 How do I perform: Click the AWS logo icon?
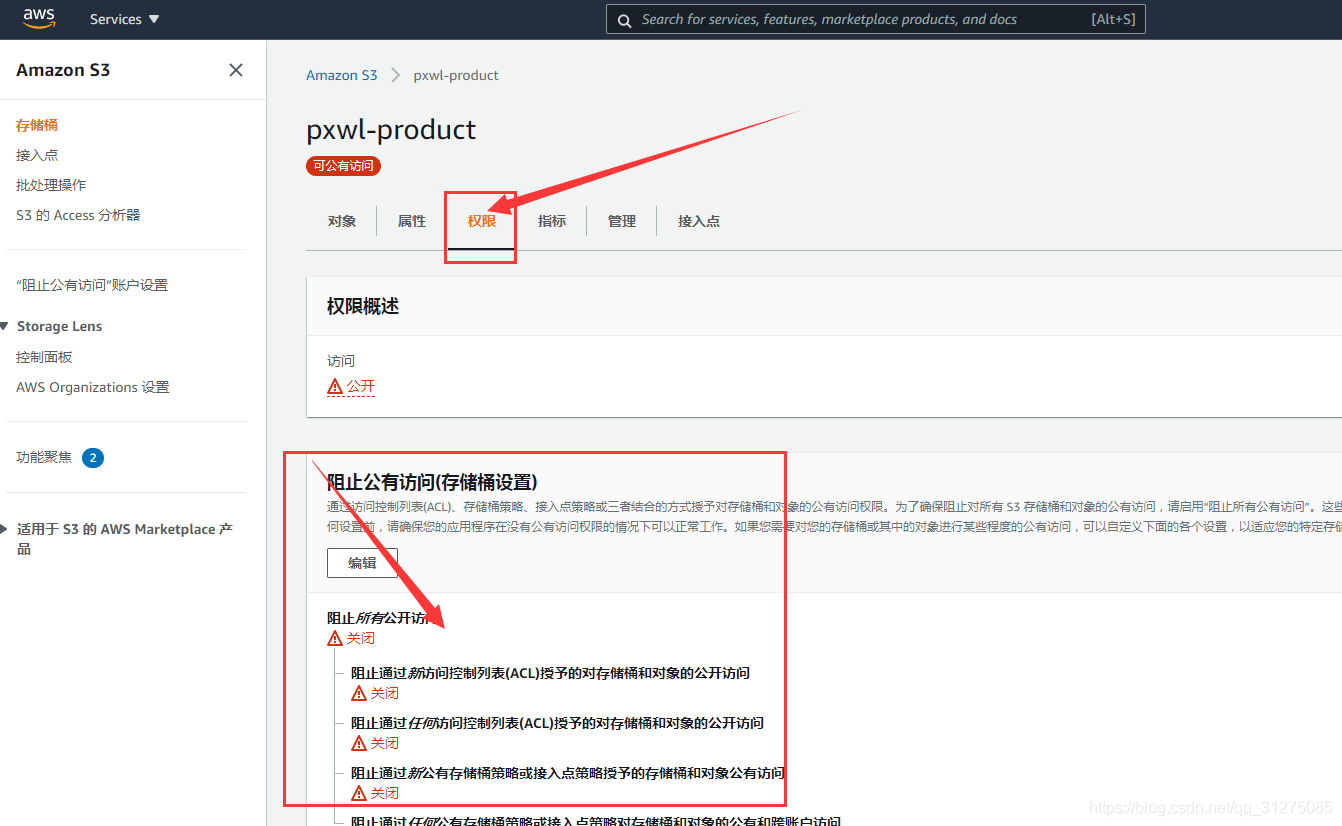[39, 18]
